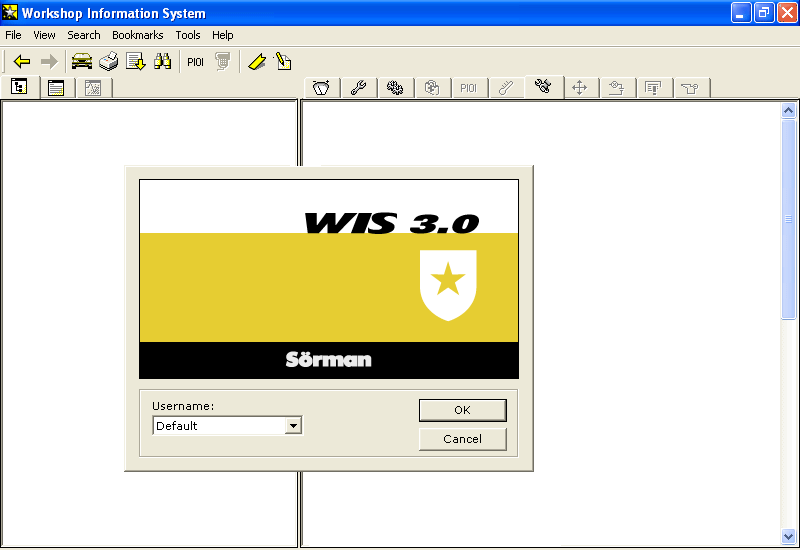Viewport: 800px width, 550px height.
Task: Open the first right-pane tab icon
Action: 321,88
